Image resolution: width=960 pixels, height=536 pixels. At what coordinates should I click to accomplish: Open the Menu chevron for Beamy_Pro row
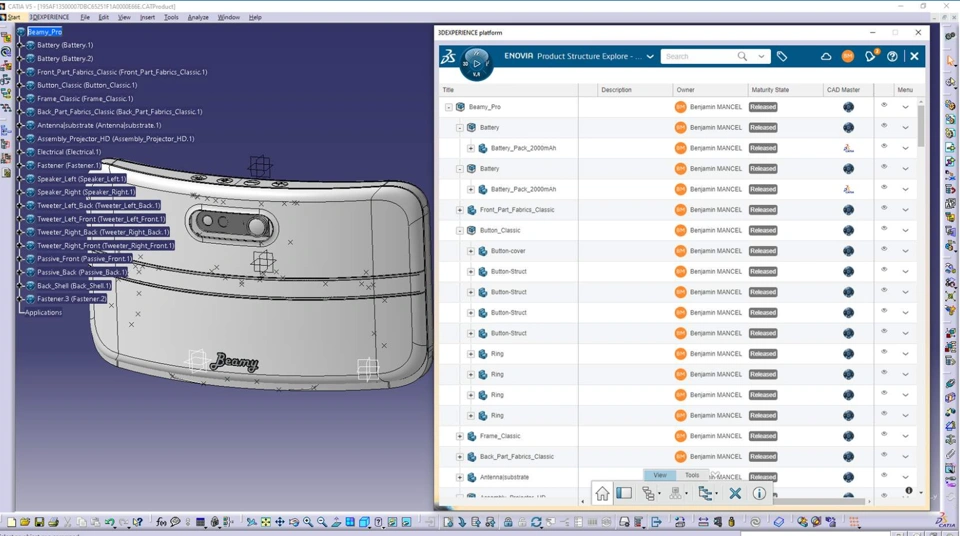click(906, 107)
